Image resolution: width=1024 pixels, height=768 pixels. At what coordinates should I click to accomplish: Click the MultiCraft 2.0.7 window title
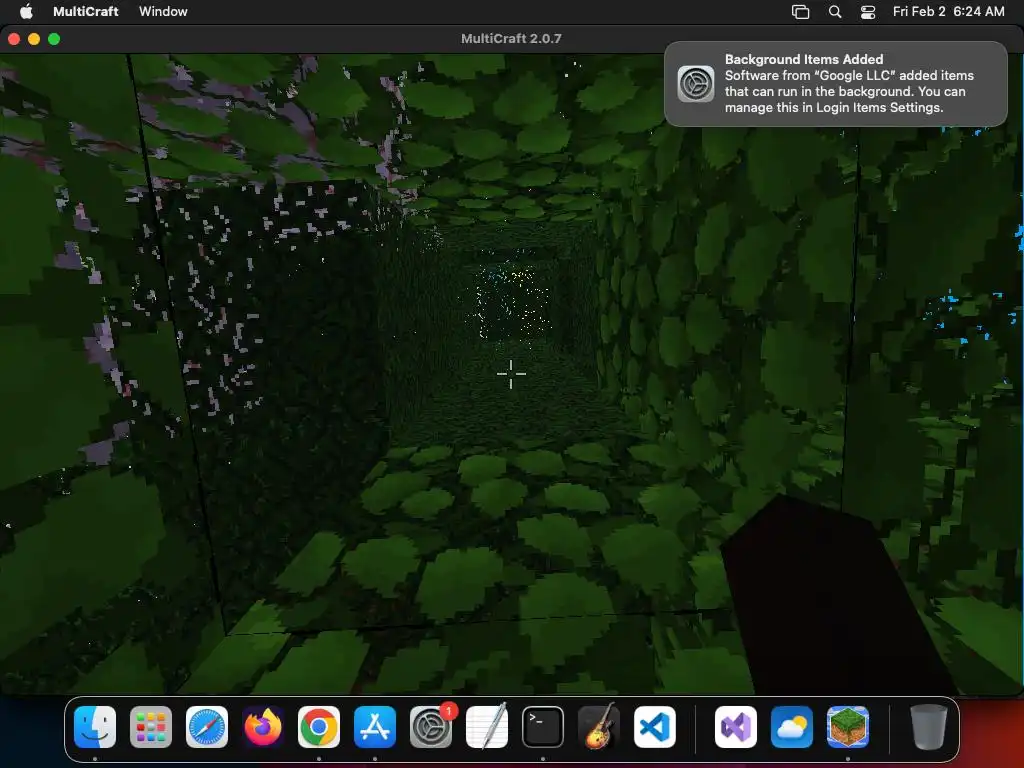[511, 39]
